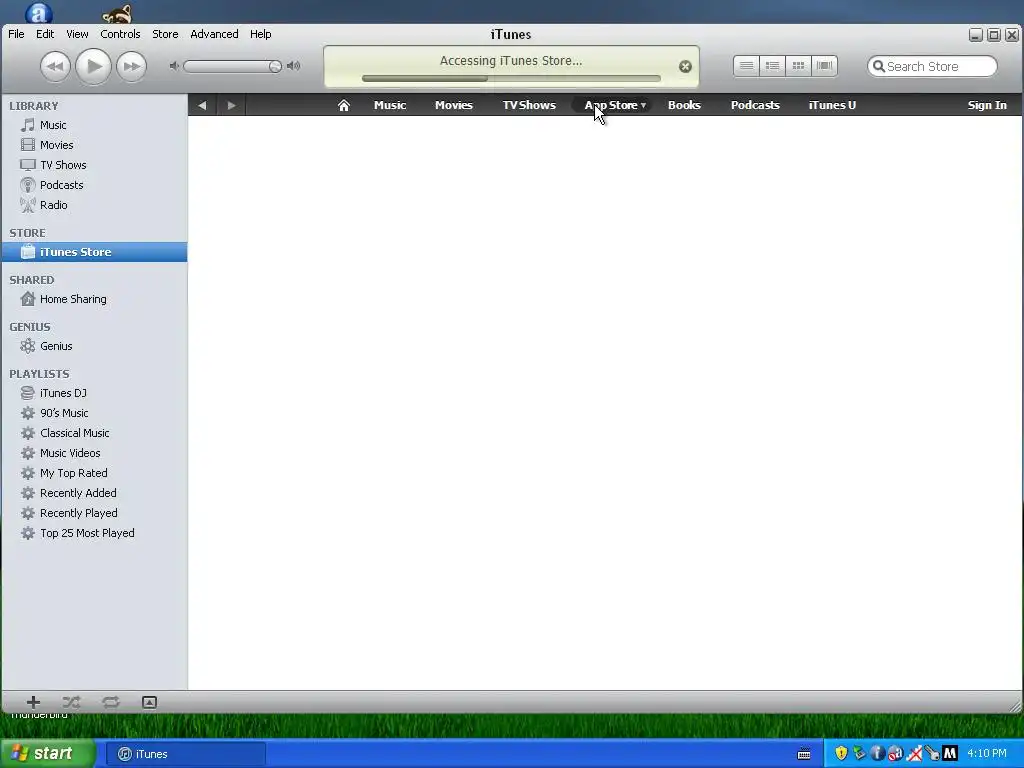
Task: Select iTunes Store in the sidebar
Action: tap(94, 252)
